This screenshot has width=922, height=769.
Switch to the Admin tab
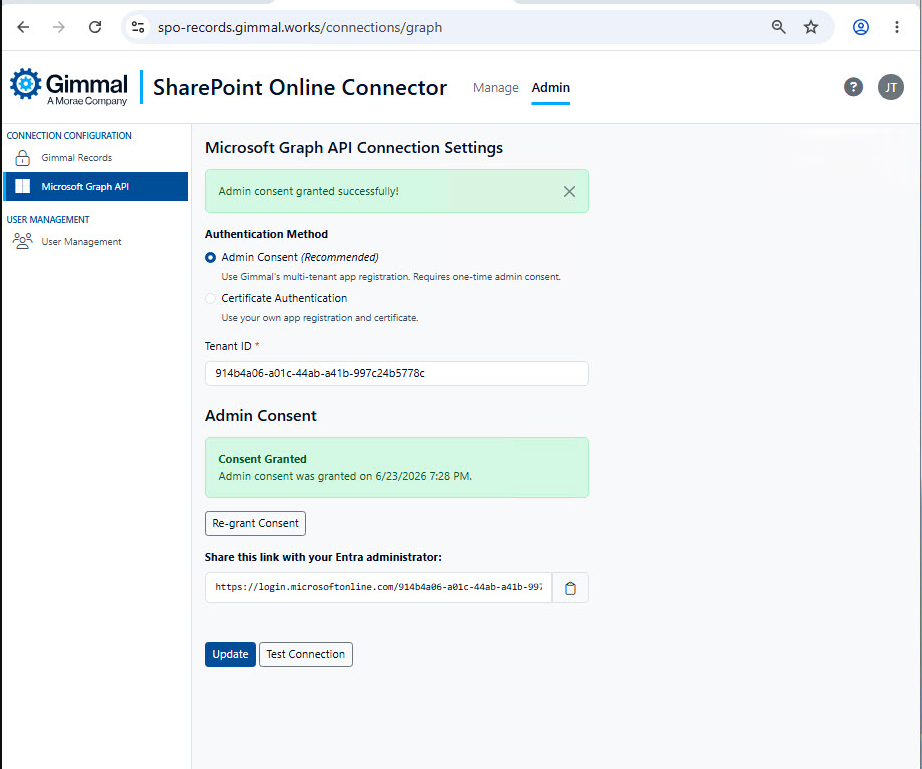pyautogui.click(x=550, y=88)
